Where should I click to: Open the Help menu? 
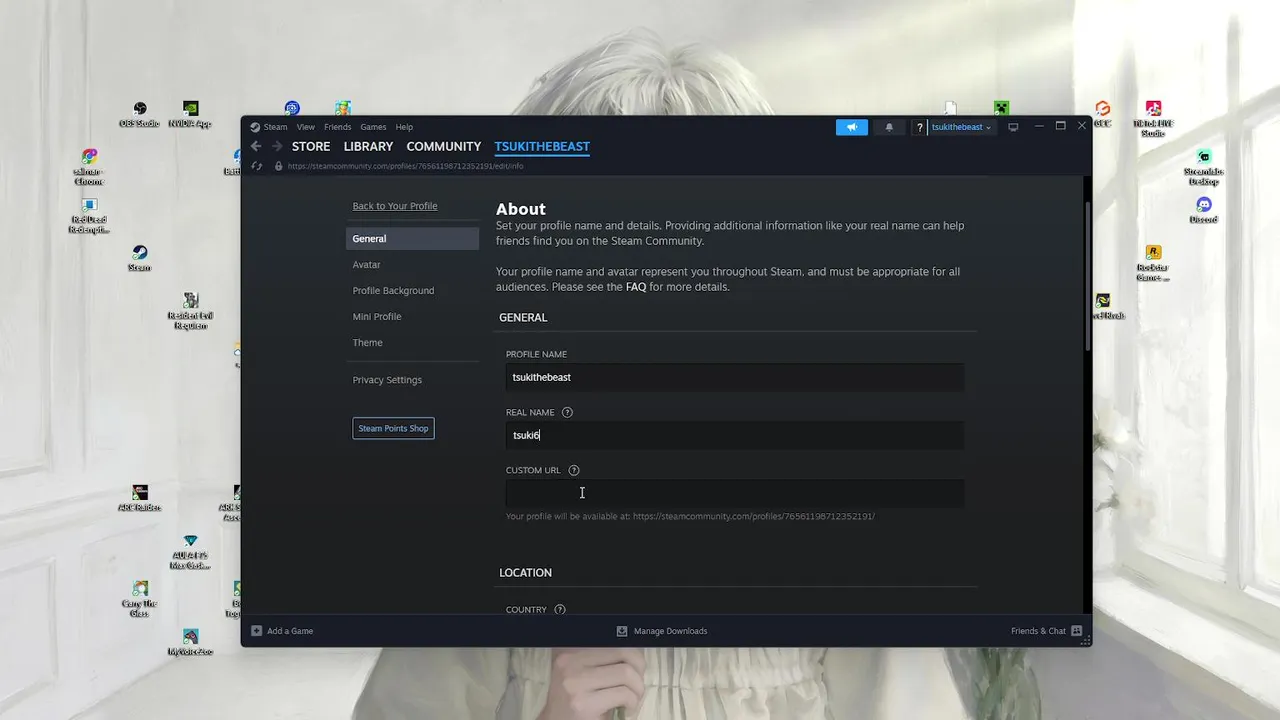[404, 127]
